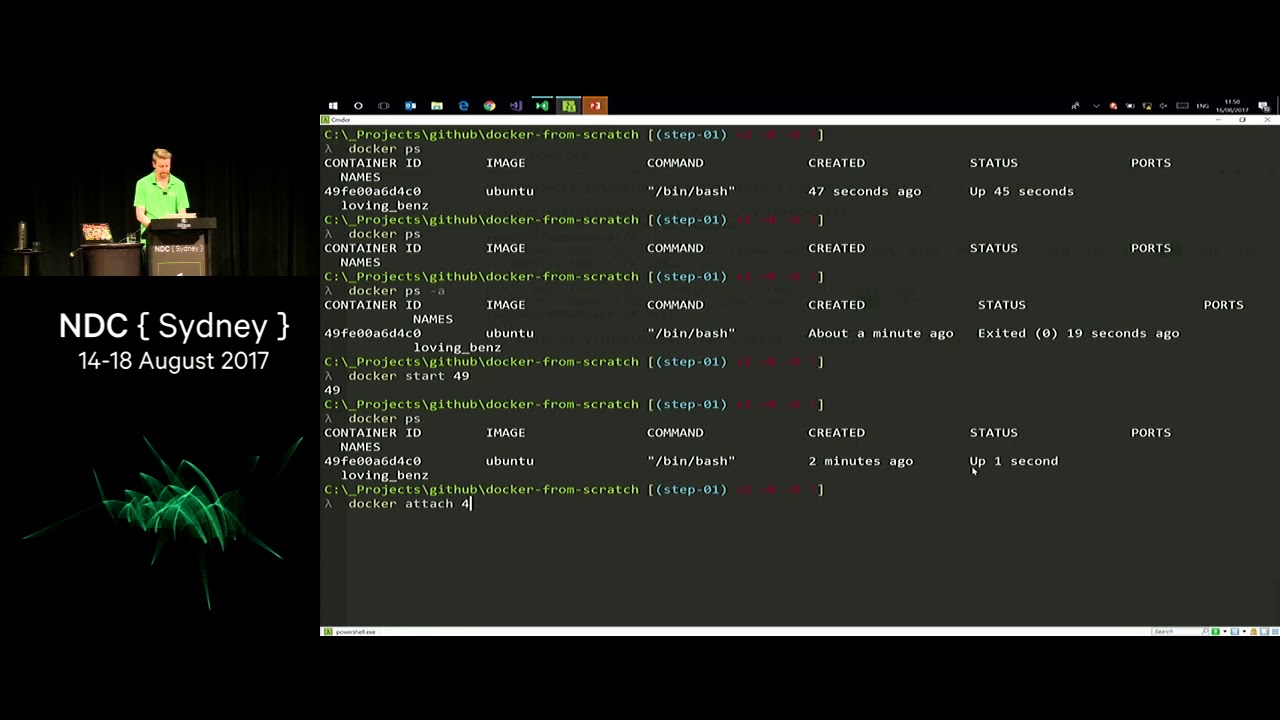The height and width of the screenshot is (720, 1280).
Task: Open Visual Studio Code green taskbar icon
Action: coord(542,105)
